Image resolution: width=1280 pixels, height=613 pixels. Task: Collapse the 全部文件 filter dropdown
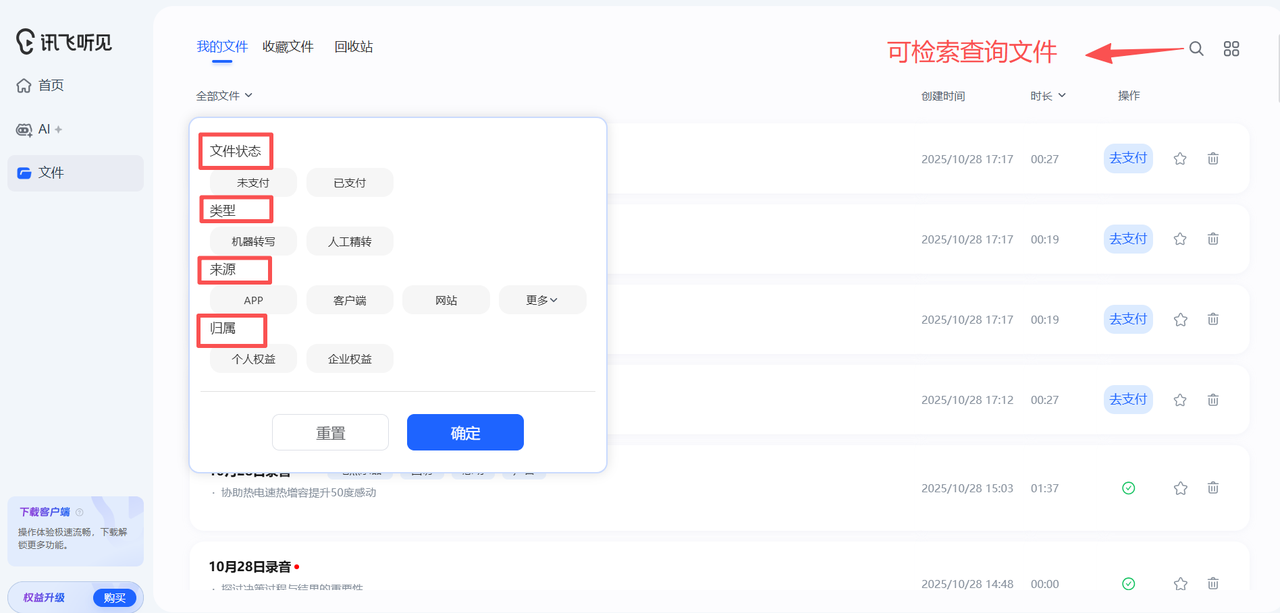tap(224, 96)
